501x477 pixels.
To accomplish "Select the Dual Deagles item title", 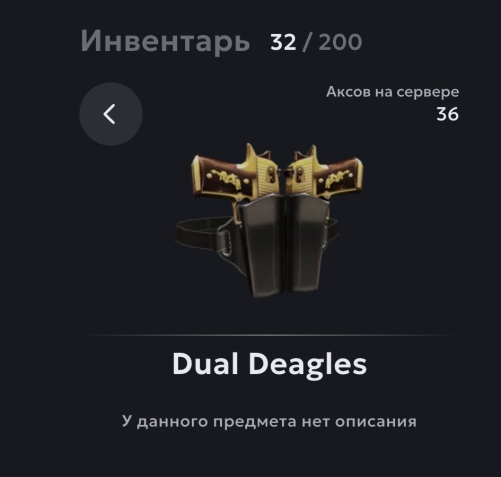I will 269,365.
